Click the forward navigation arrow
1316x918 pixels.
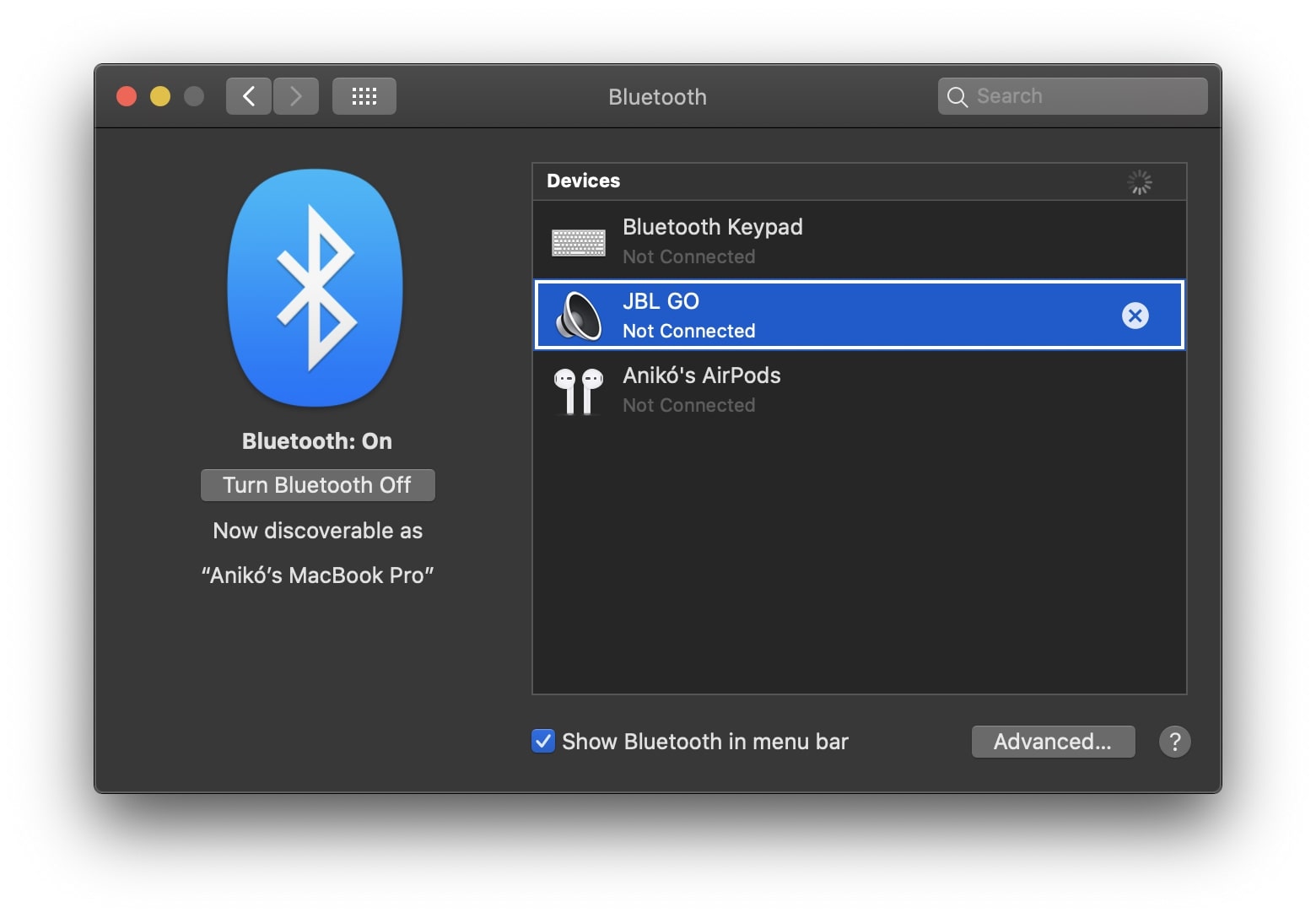tap(295, 95)
